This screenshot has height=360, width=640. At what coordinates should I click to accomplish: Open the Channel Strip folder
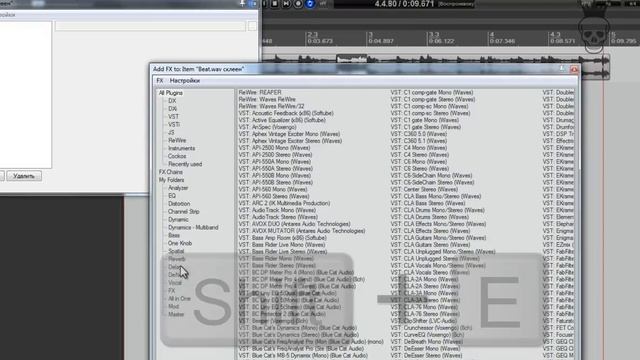pos(184,211)
